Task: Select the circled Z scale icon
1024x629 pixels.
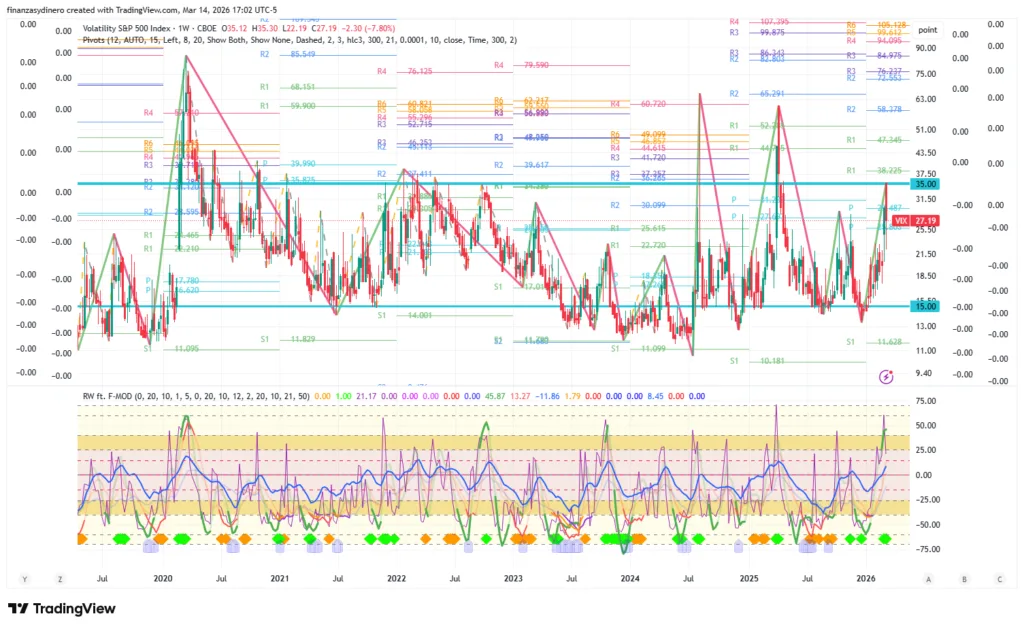Action: (x=60, y=579)
